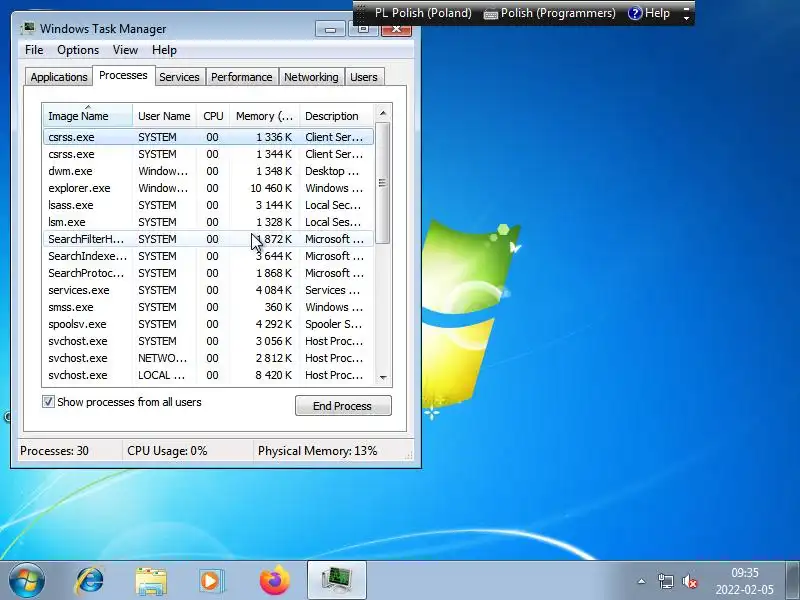Switch to the Performance tab
Screen dimensions: 800x600
[241, 77]
